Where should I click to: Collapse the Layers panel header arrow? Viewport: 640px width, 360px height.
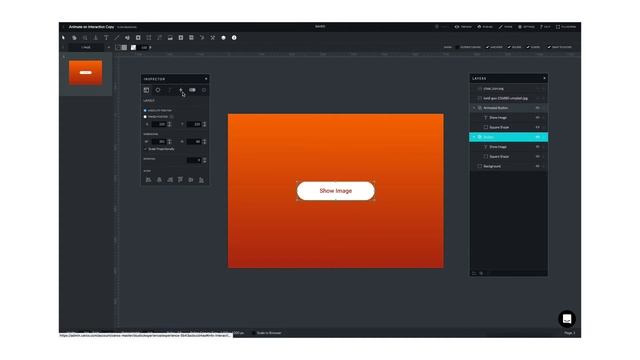click(544, 78)
